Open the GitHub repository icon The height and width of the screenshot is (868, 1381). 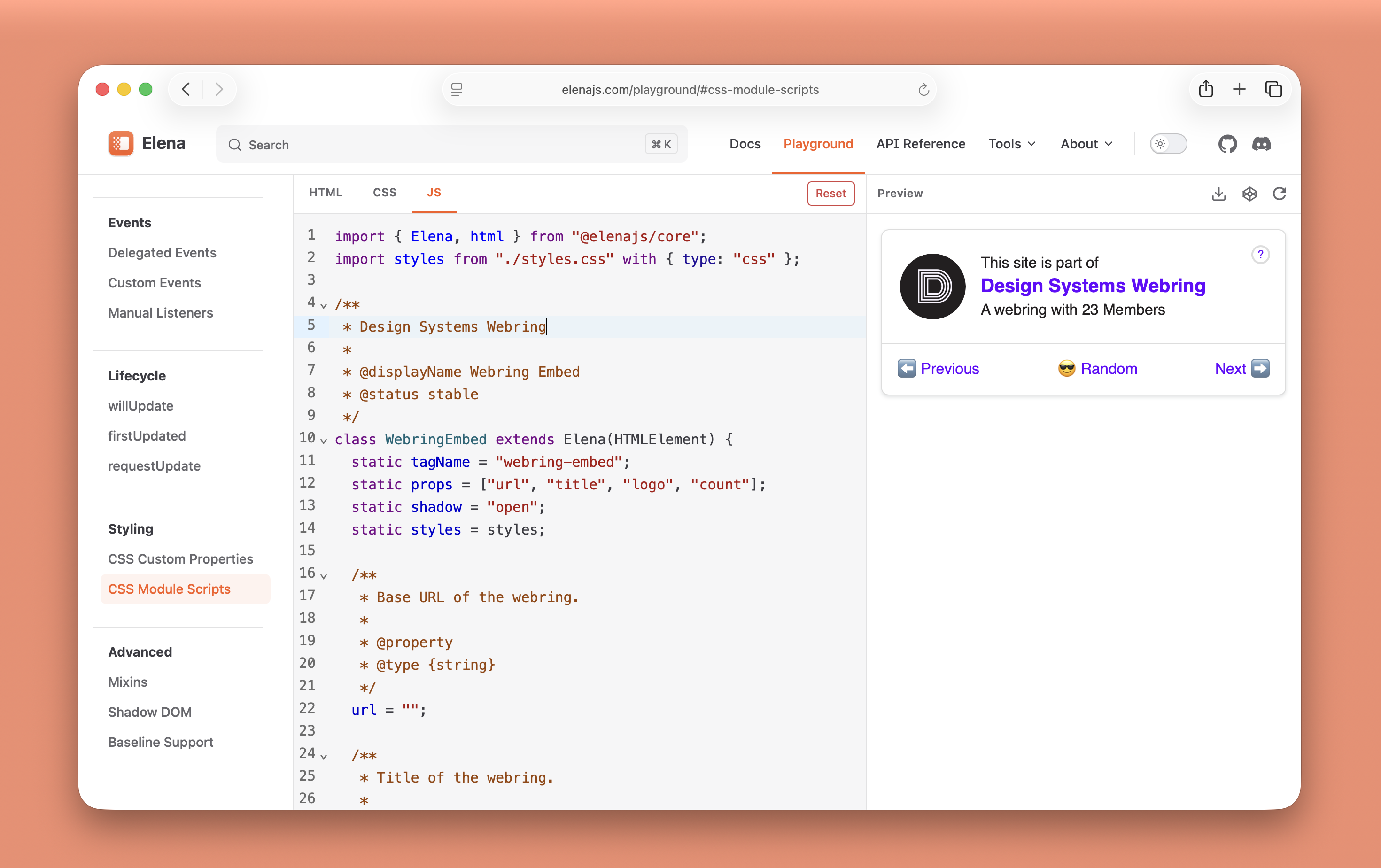tap(1227, 144)
